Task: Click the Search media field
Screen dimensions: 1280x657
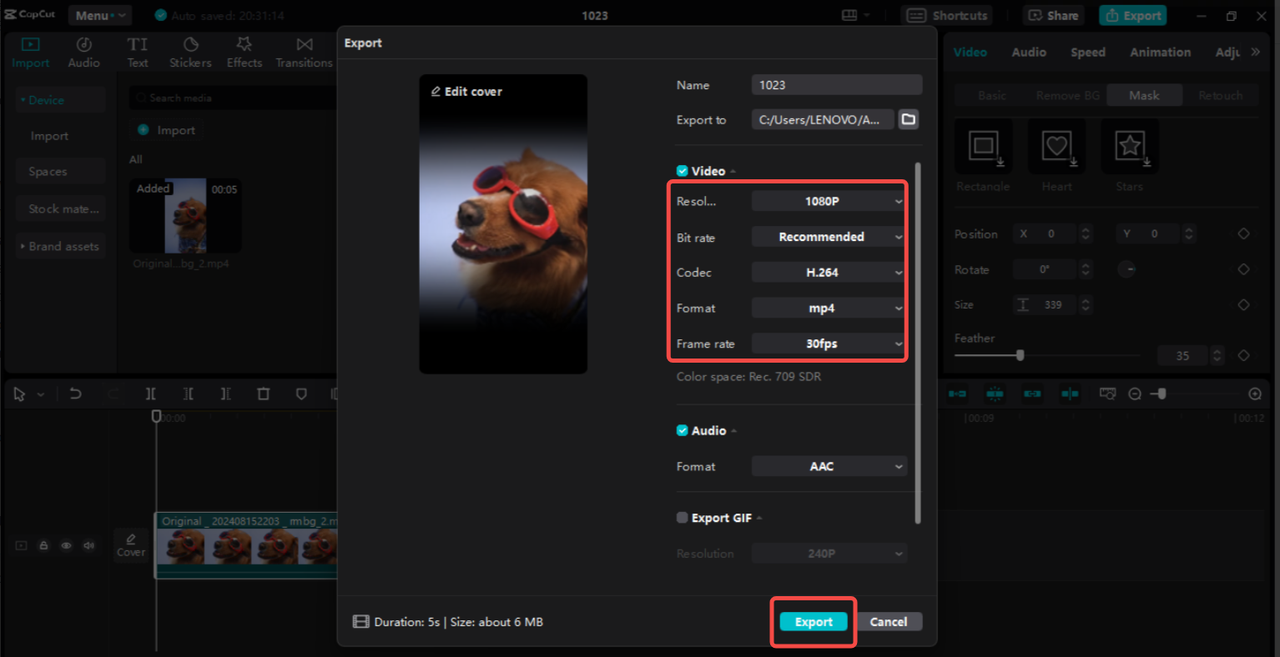Action: tap(232, 98)
